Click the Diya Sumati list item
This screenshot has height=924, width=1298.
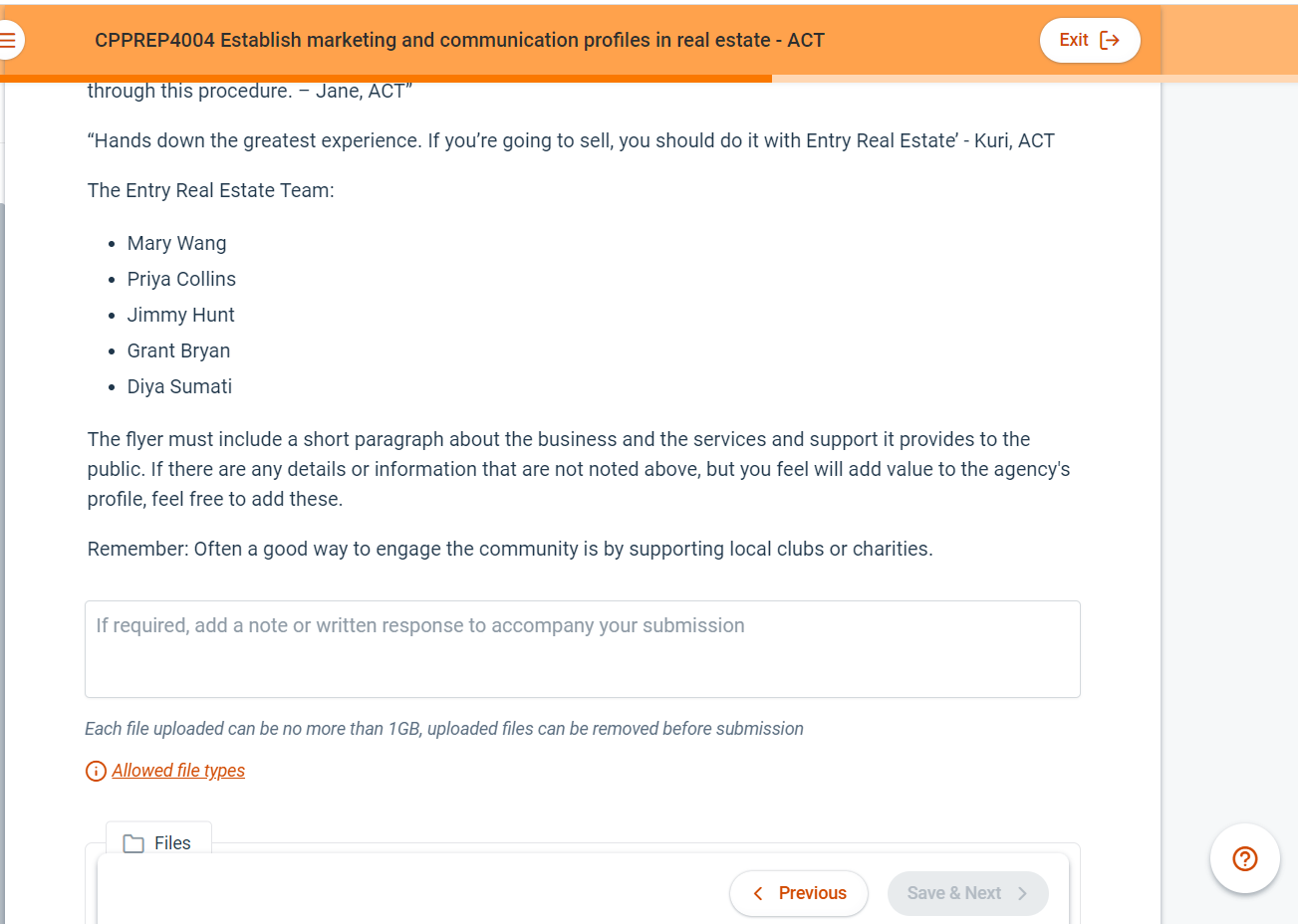pyautogui.click(x=179, y=387)
